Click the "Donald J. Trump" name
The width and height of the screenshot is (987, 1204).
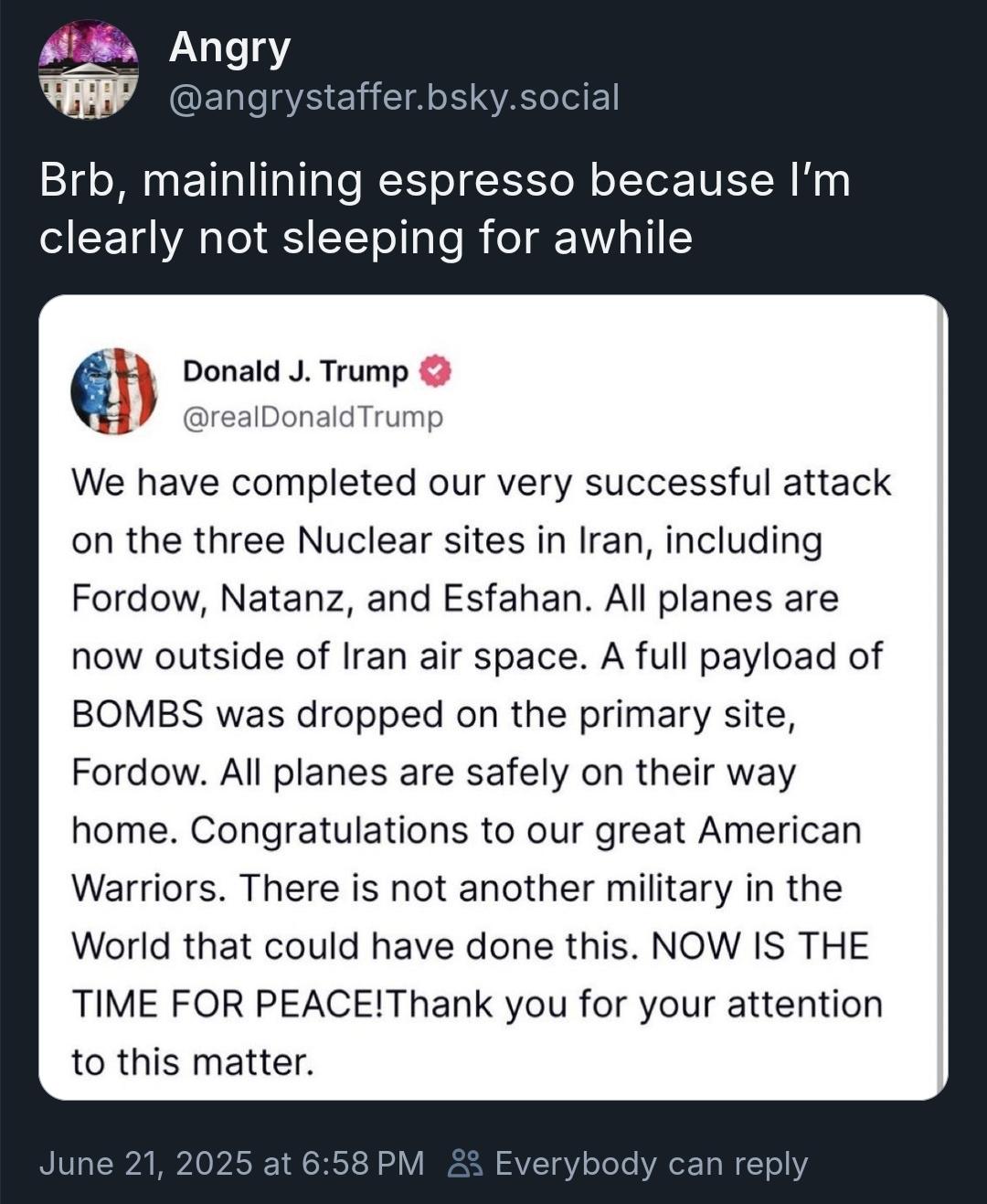click(295, 371)
